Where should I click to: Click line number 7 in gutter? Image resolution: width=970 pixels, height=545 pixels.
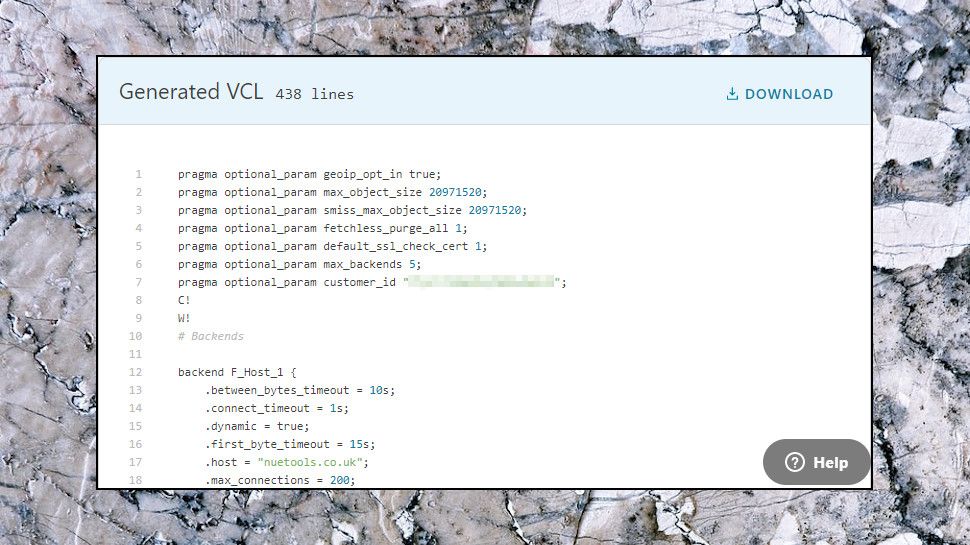coord(138,282)
